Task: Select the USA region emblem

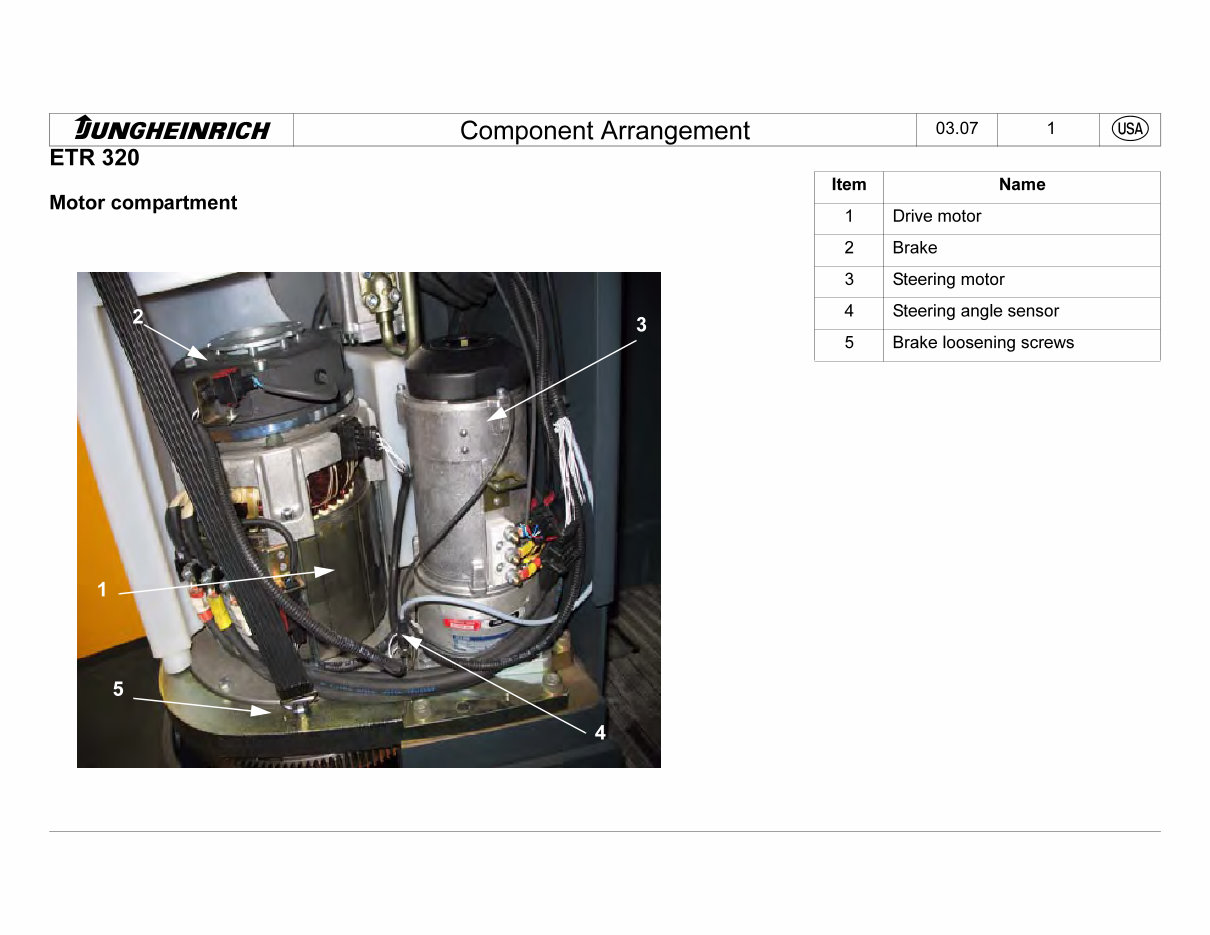Action: tap(1129, 129)
